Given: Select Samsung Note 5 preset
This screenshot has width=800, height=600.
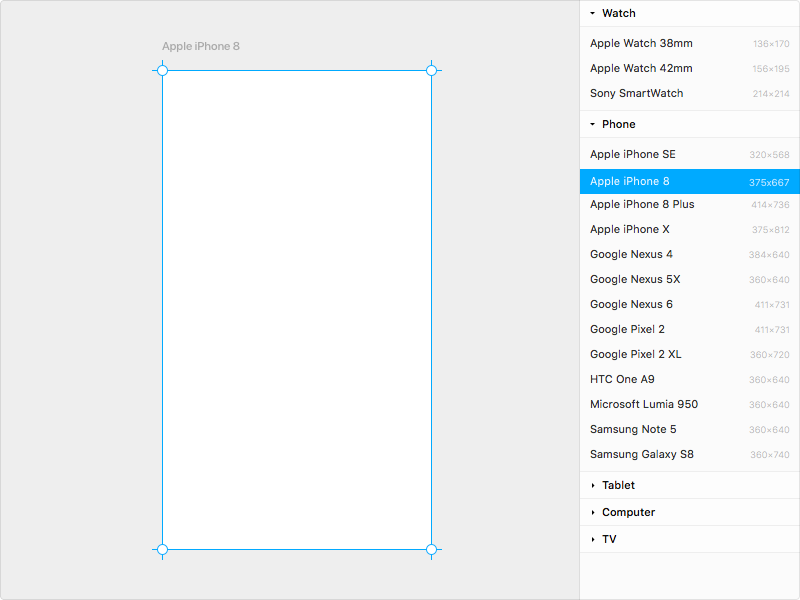Looking at the screenshot, I should (x=690, y=429).
